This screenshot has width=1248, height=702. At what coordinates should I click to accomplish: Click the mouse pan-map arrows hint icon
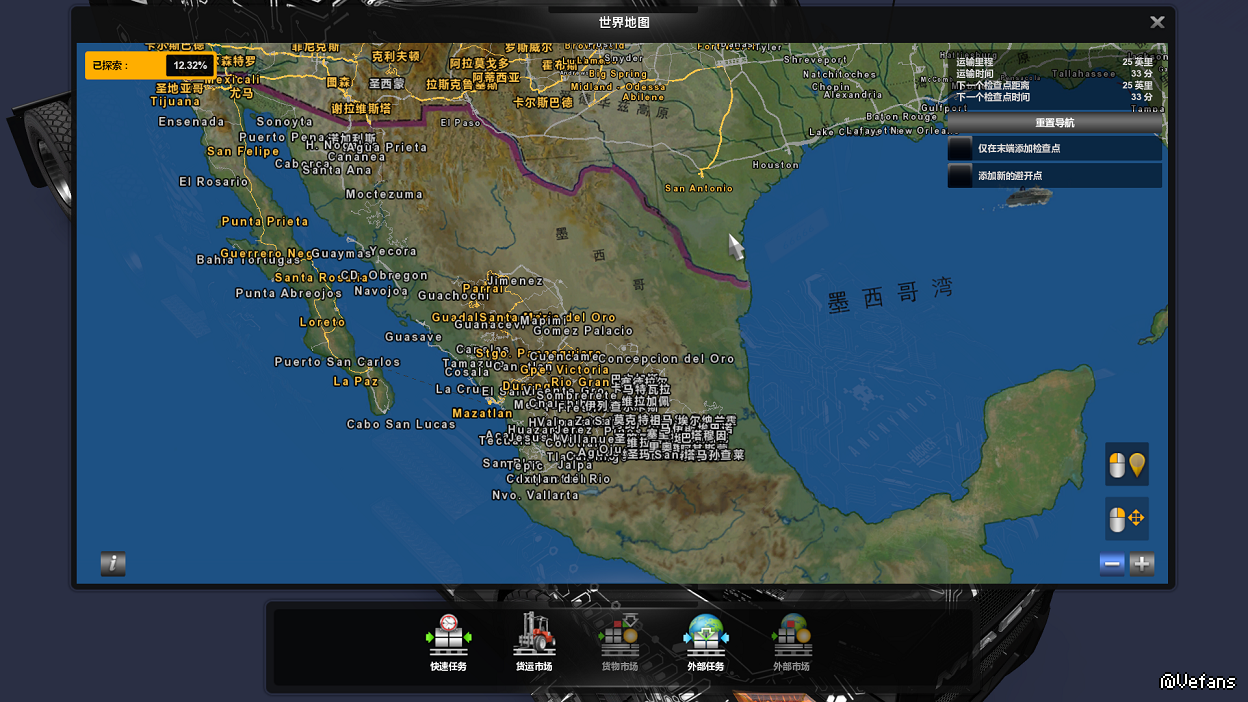click(x=1127, y=519)
